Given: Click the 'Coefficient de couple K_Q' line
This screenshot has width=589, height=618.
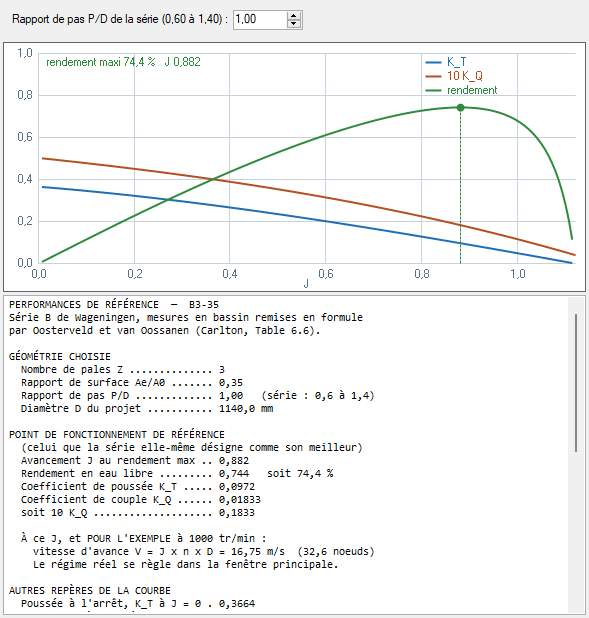Looking at the screenshot, I should (141, 499).
